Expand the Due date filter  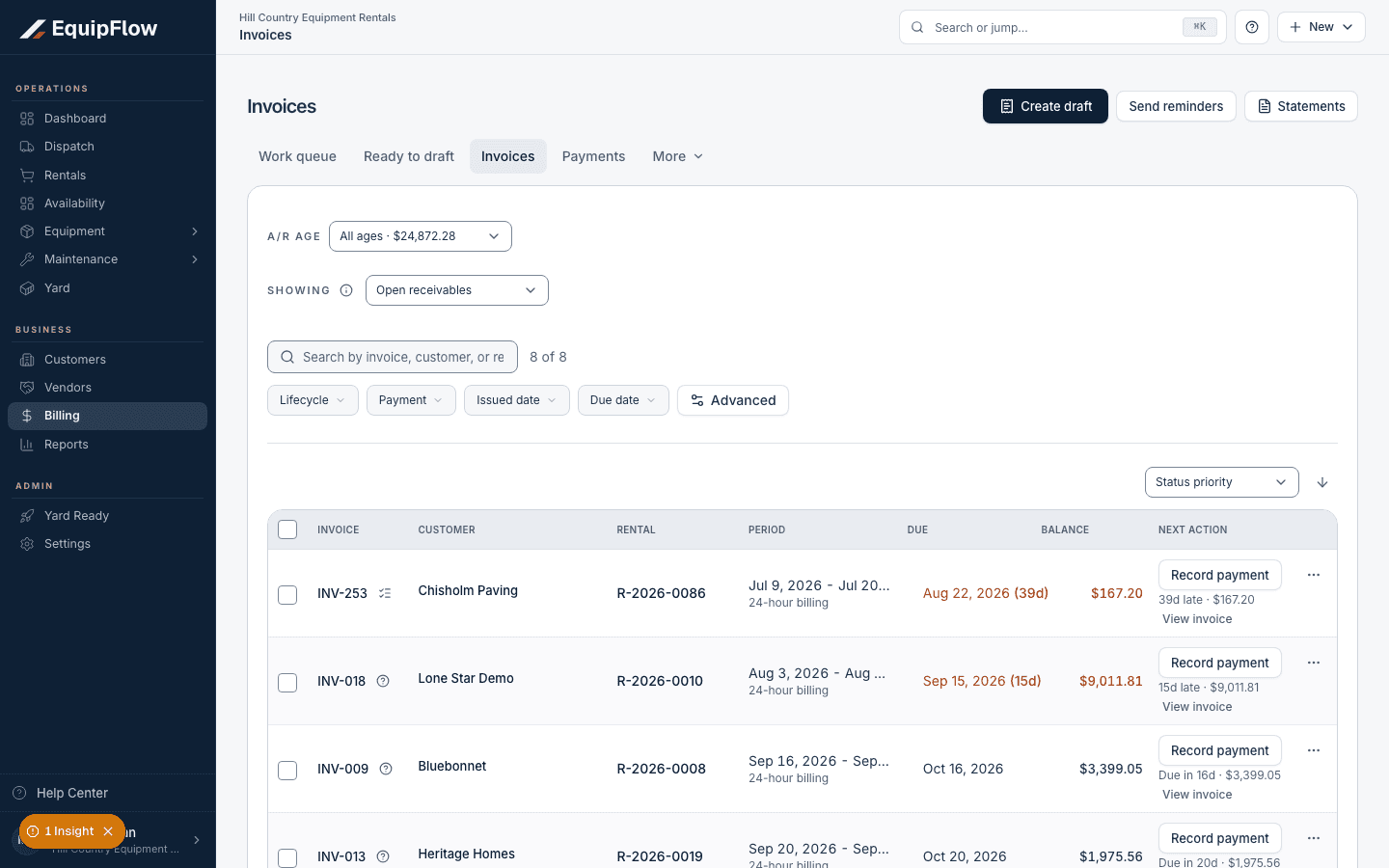coord(623,400)
